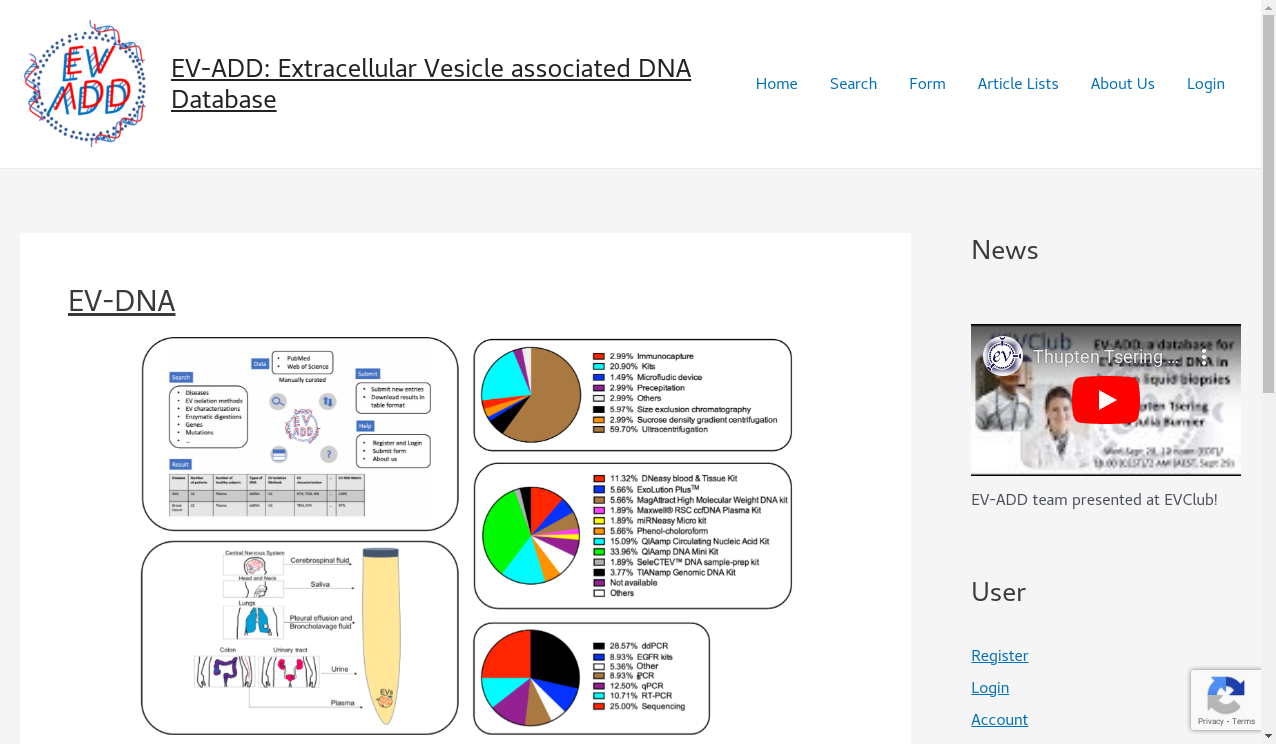Open the EV-ADD site title link
The image size is (1276, 744).
point(431,84)
